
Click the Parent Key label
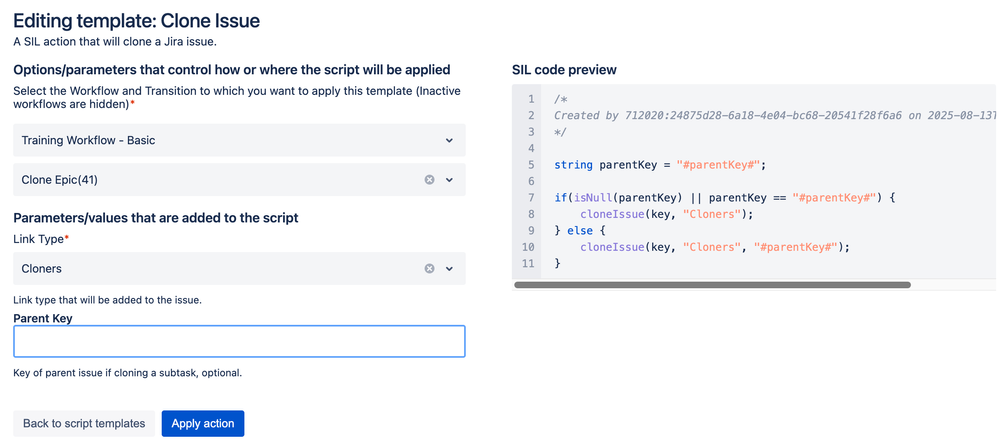coord(43,318)
